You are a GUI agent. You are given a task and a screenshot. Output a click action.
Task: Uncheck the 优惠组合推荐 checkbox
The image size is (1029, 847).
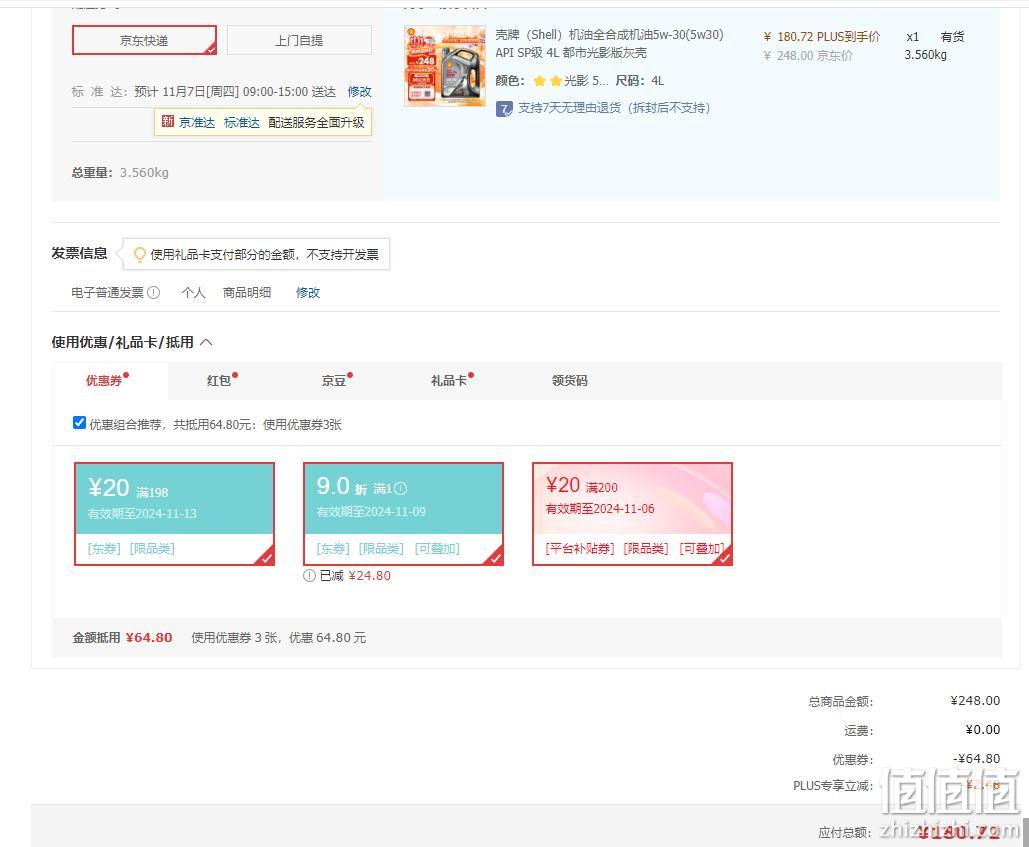(x=79, y=423)
